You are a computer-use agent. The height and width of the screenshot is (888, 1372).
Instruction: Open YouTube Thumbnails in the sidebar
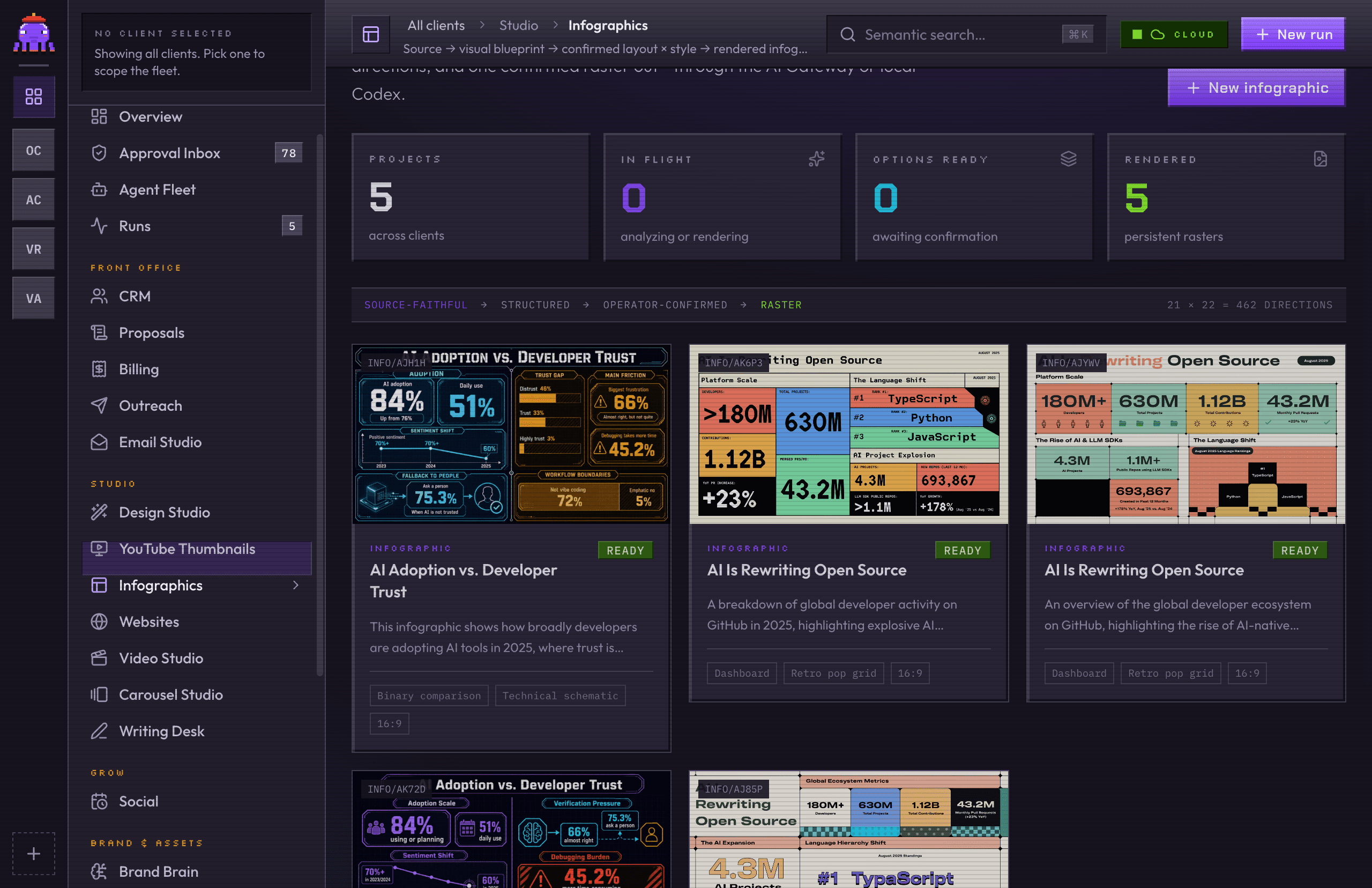click(197, 549)
